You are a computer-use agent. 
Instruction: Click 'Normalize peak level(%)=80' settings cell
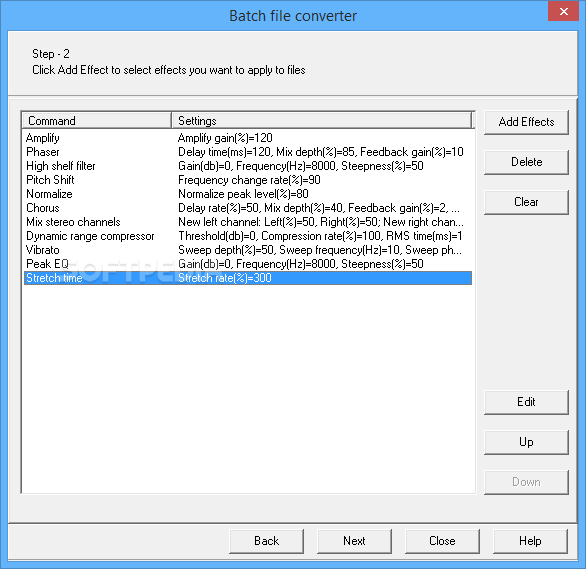243,194
